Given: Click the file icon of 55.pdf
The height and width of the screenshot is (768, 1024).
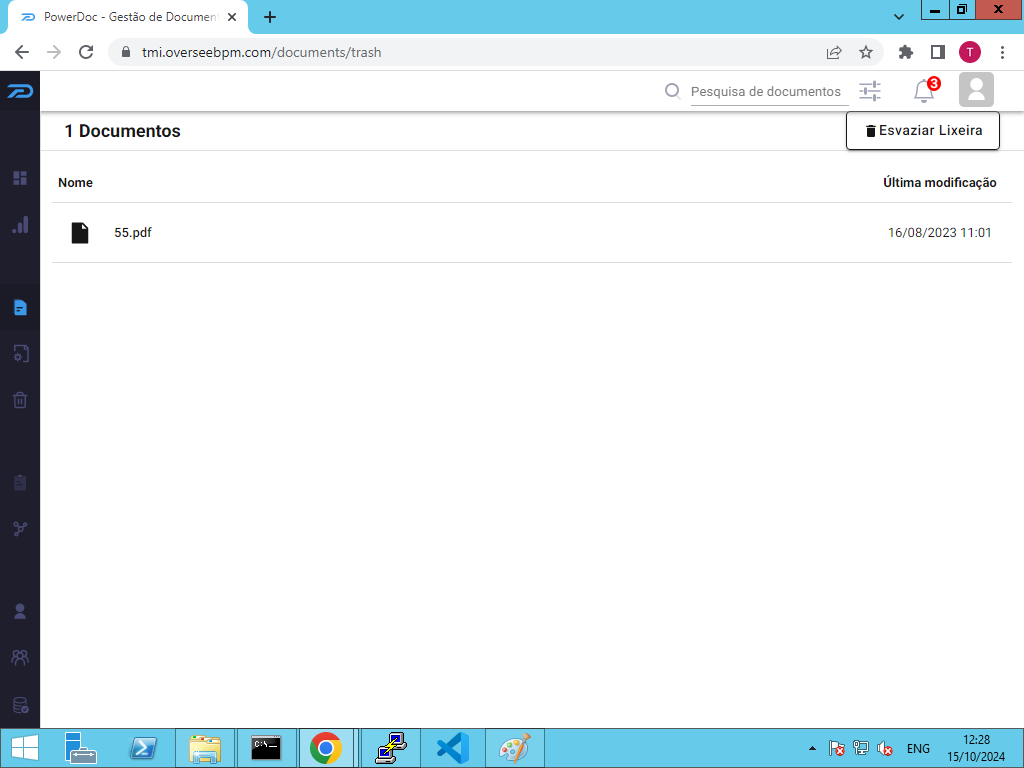Looking at the screenshot, I should [x=80, y=232].
